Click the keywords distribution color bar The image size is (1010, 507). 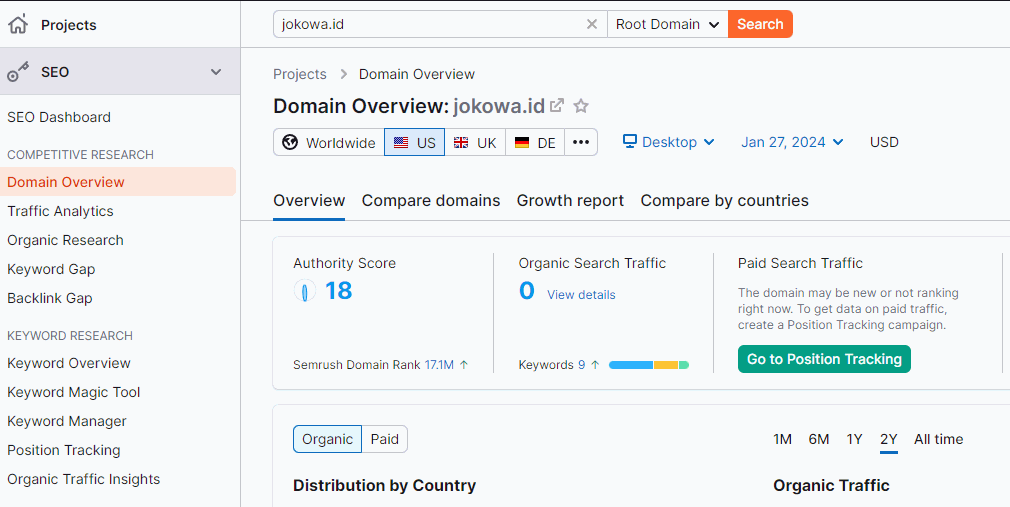coord(649,365)
